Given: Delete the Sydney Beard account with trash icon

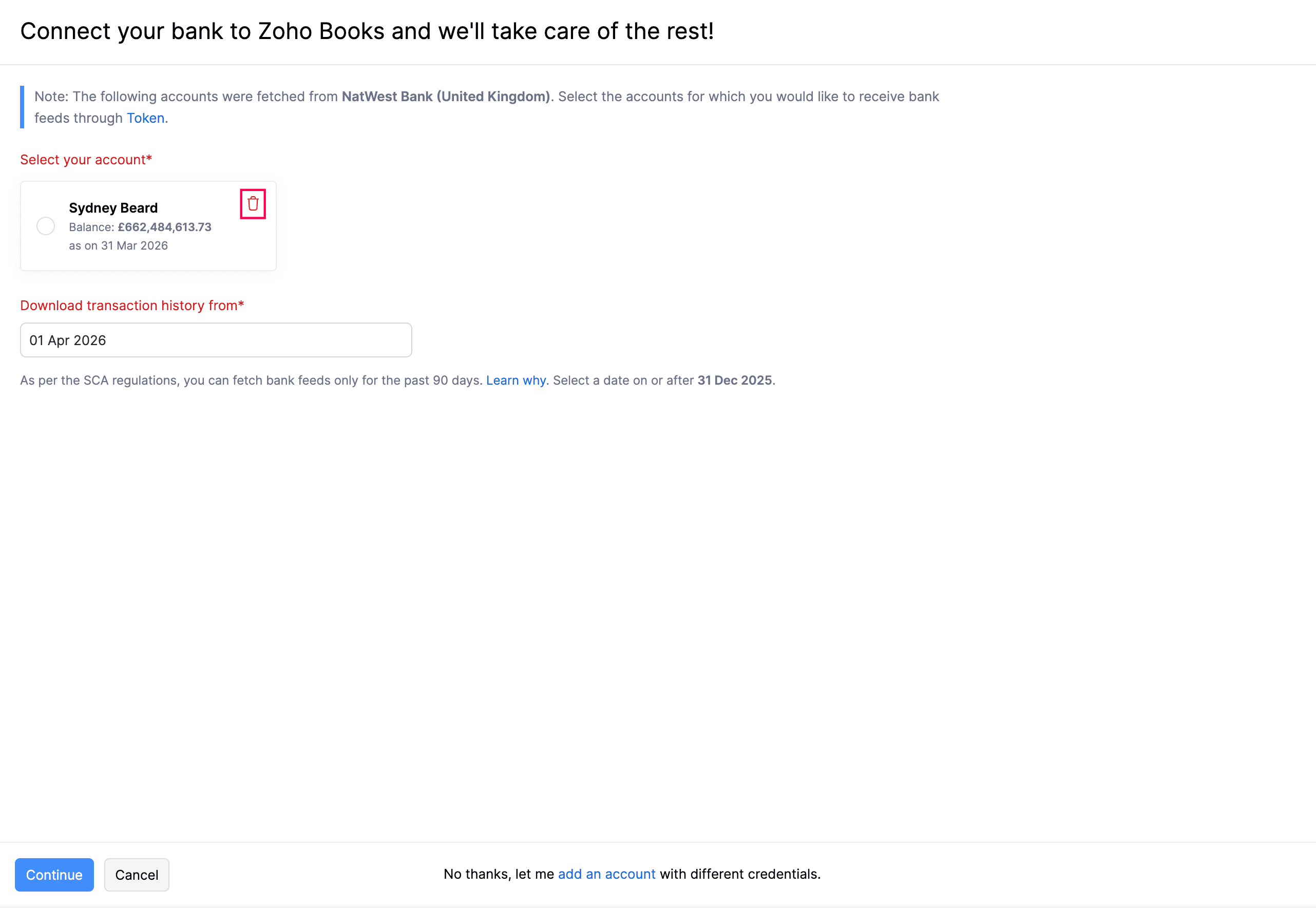Looking at the screenshot, I should pyautogui.click(x=253, y=204).
